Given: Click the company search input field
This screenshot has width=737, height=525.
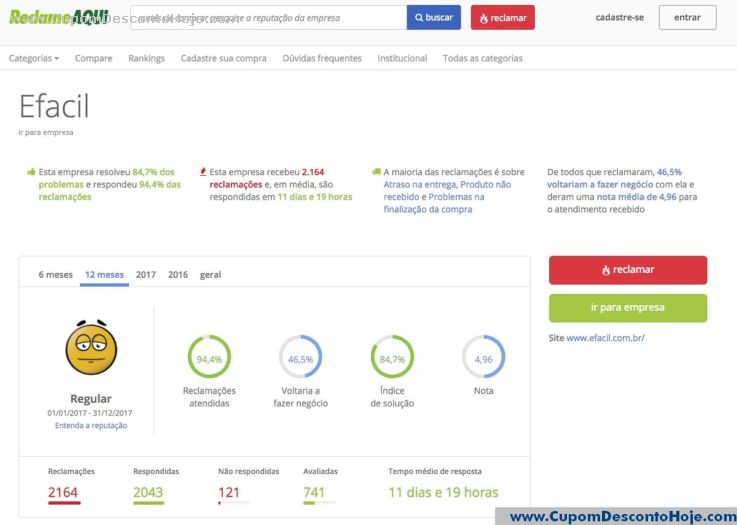Looking at the screenshot, I should click(x=268, y=18).
